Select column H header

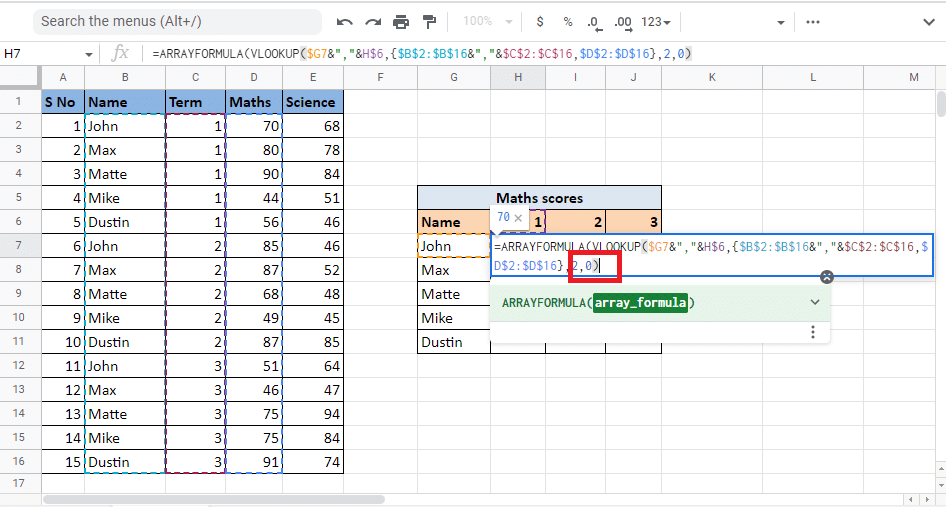(x=518, y=77)
